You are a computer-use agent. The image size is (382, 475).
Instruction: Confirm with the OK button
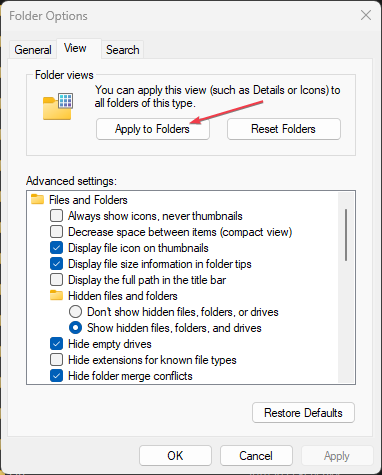[175, 456]
